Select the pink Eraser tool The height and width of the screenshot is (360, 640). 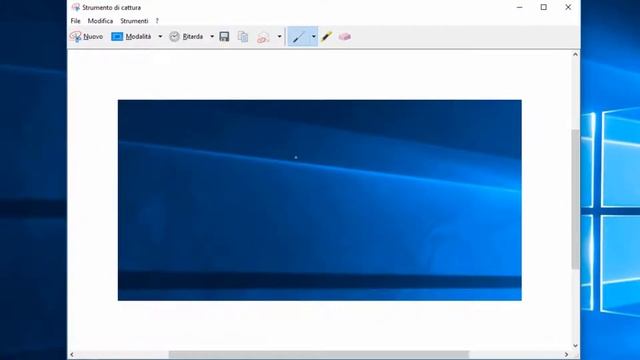tap(344, 37)
